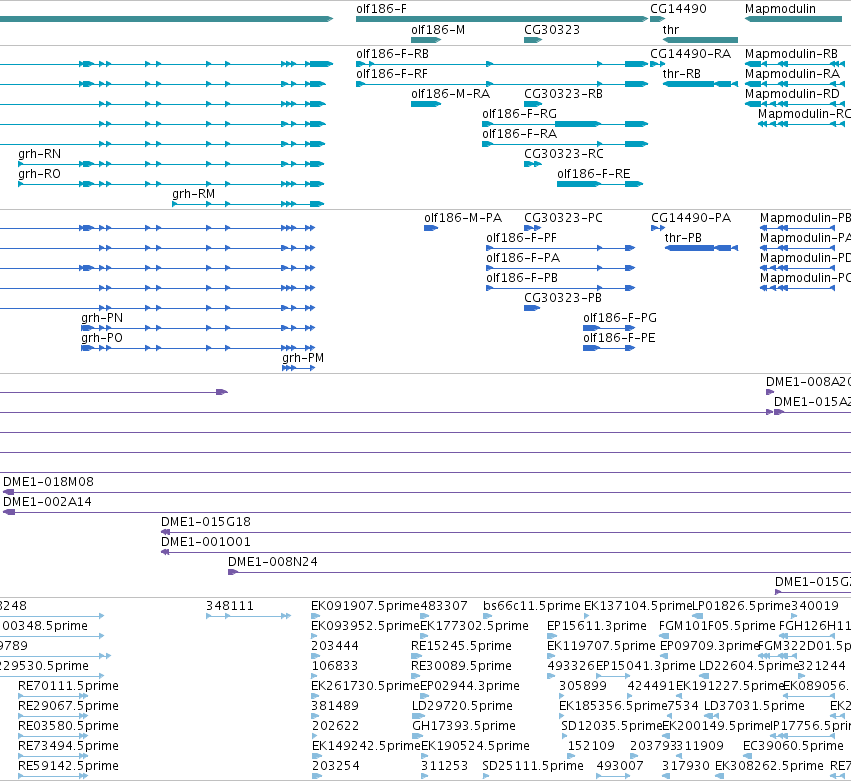851x781 pixels.
Task: Select EST label RE73494.5prime
Action: [68, 747]
